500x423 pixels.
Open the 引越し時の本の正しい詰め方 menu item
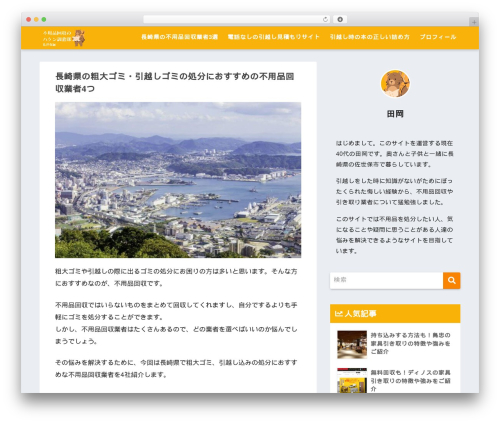(370, 37)
